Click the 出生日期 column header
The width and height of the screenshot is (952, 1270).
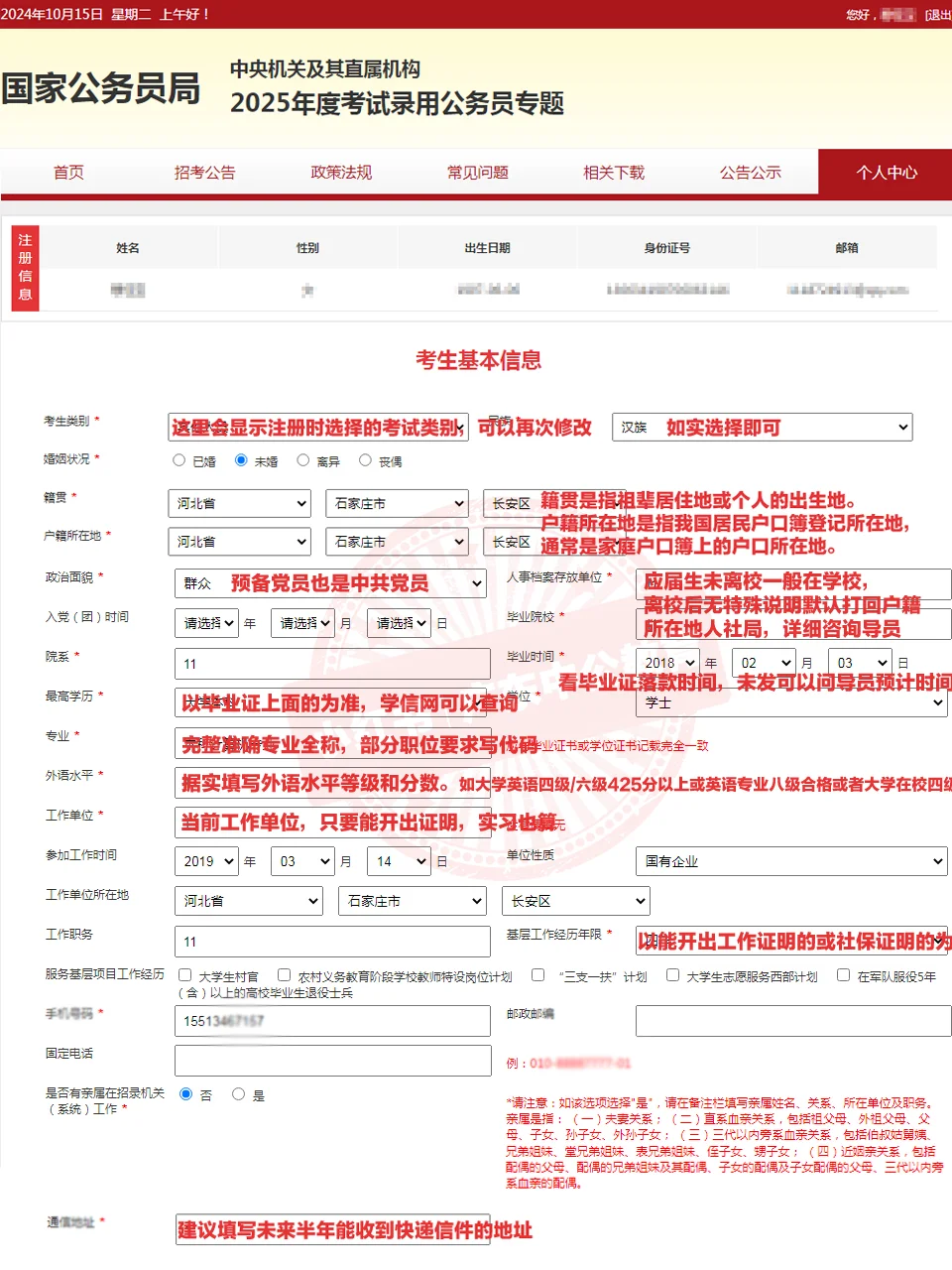click(487, 248)
